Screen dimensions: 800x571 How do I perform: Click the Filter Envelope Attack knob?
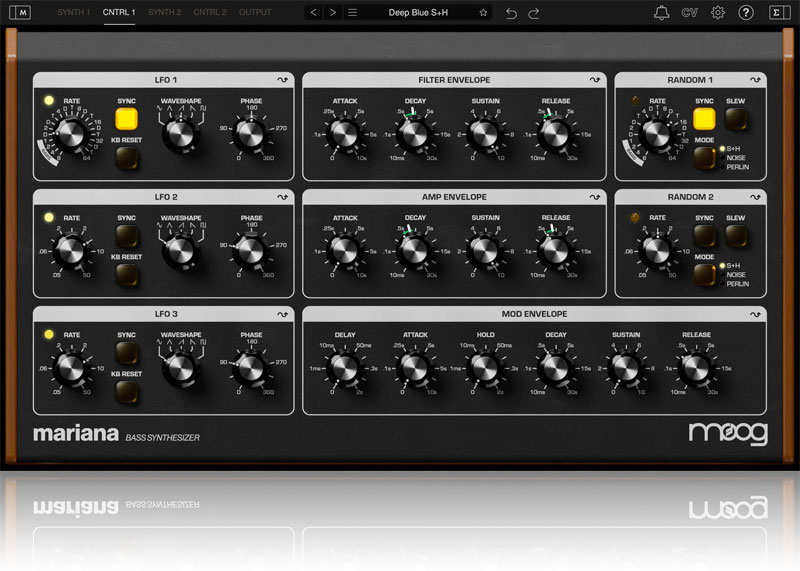pyautogui.click(x=345, y=132)
